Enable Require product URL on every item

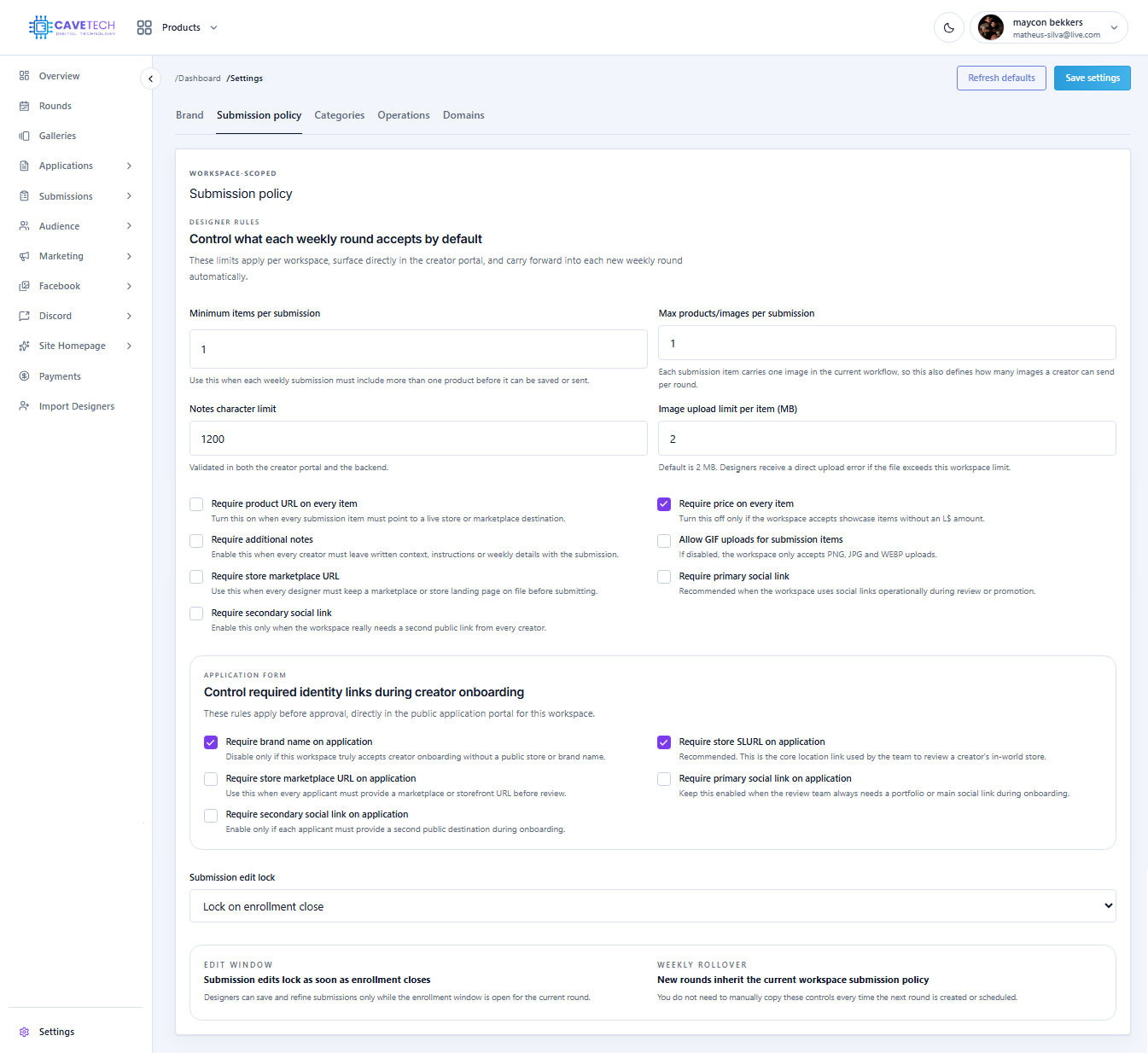click(196, 504)
